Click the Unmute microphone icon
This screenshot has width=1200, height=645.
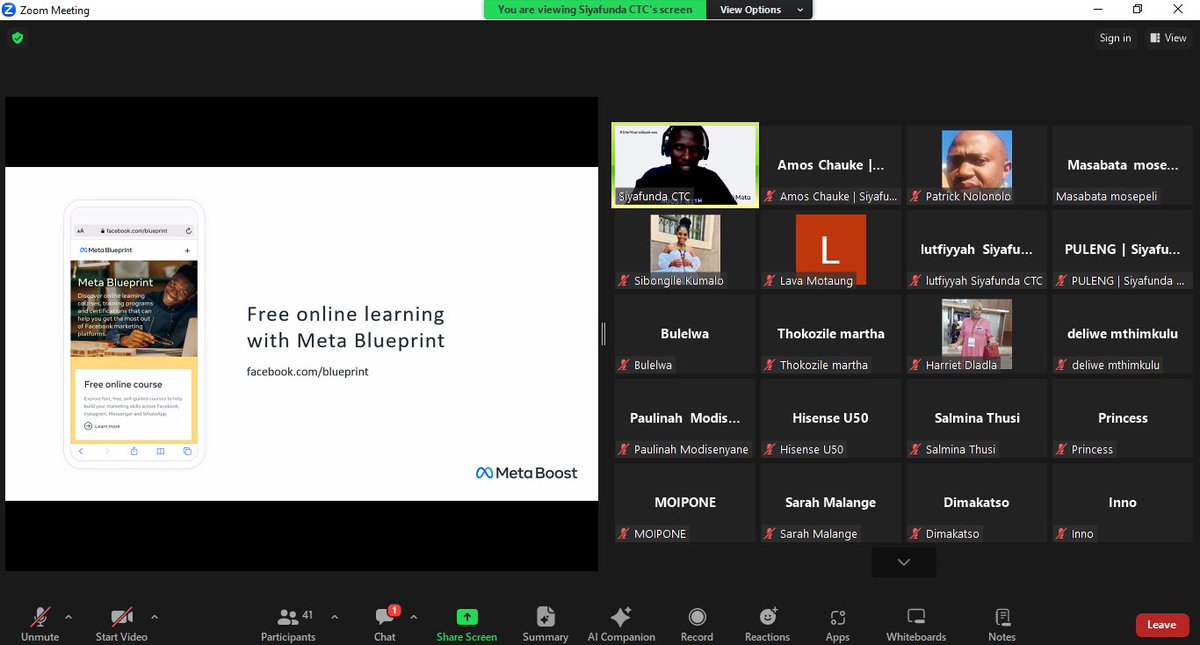(40, 616)
